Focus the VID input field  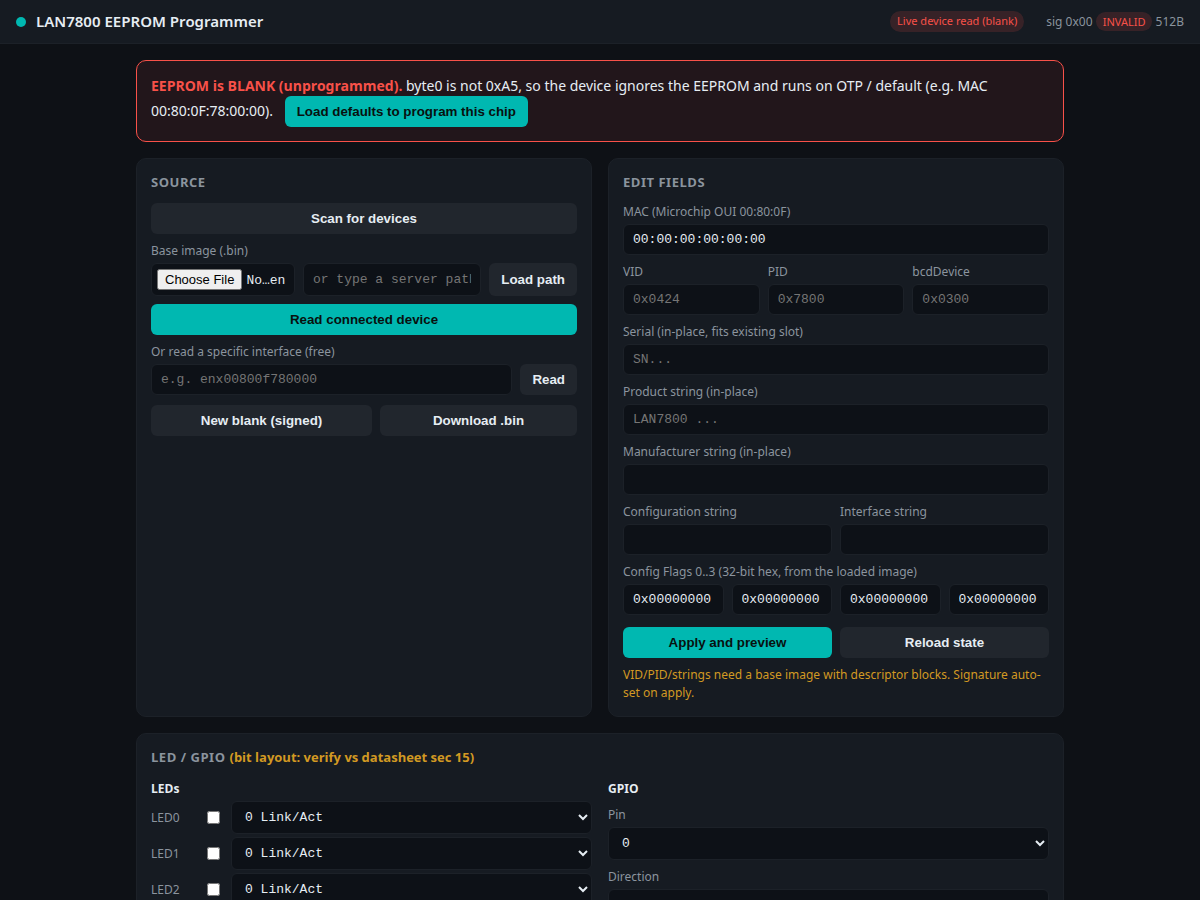tap(691, 299)
